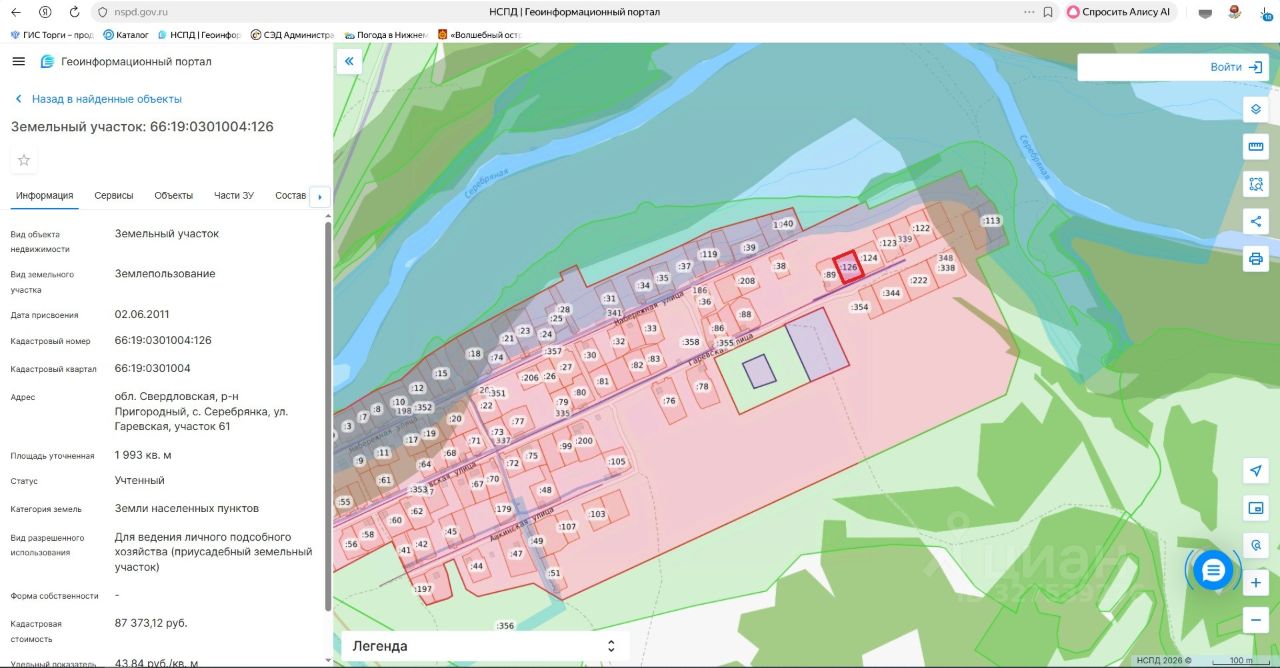1280x668 pixels.
Task: Open the overview mini-map button
Action: (x=1256, y=508)
